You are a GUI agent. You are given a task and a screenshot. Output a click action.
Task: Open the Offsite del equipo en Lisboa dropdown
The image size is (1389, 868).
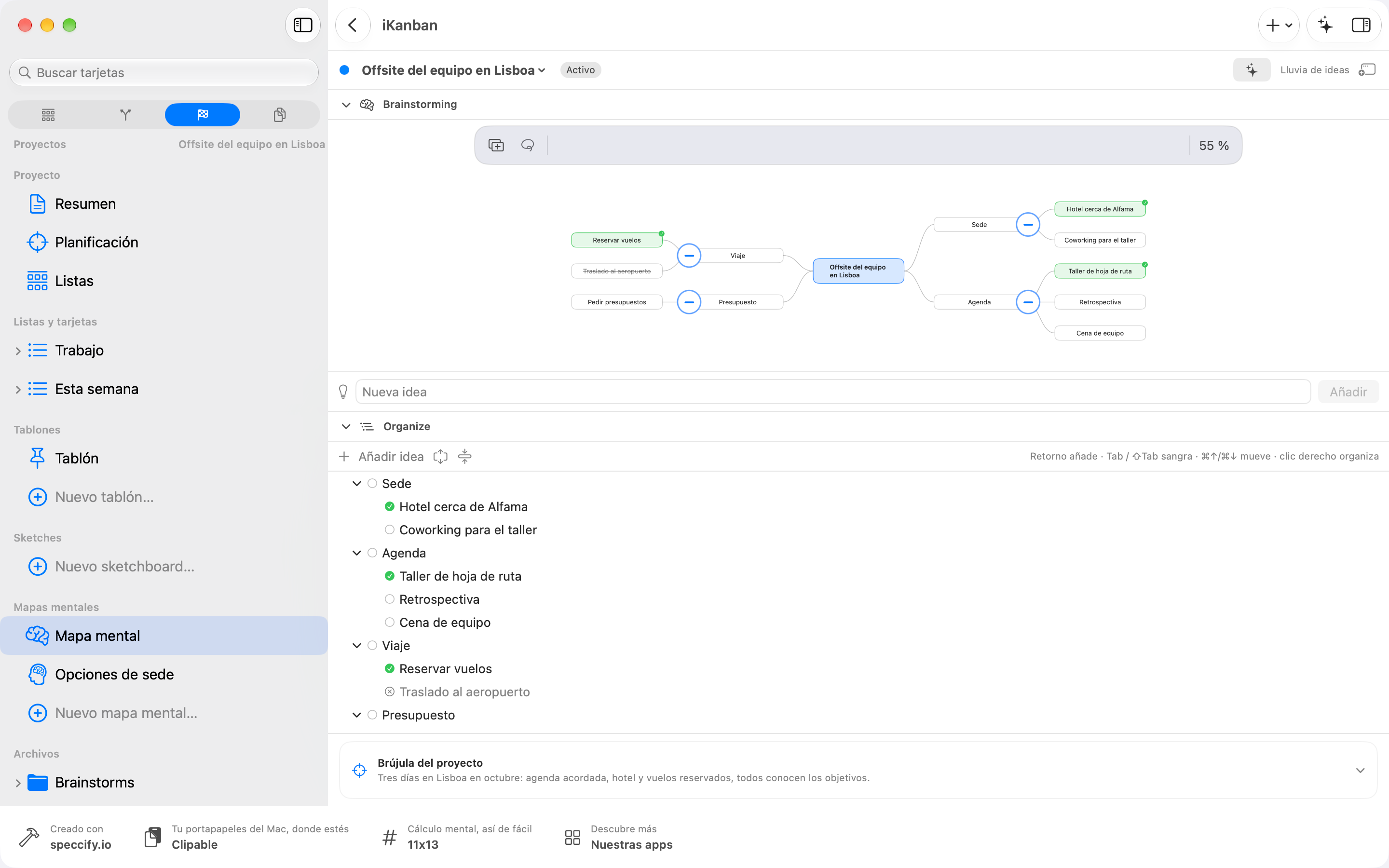click(x=453, y=70)
